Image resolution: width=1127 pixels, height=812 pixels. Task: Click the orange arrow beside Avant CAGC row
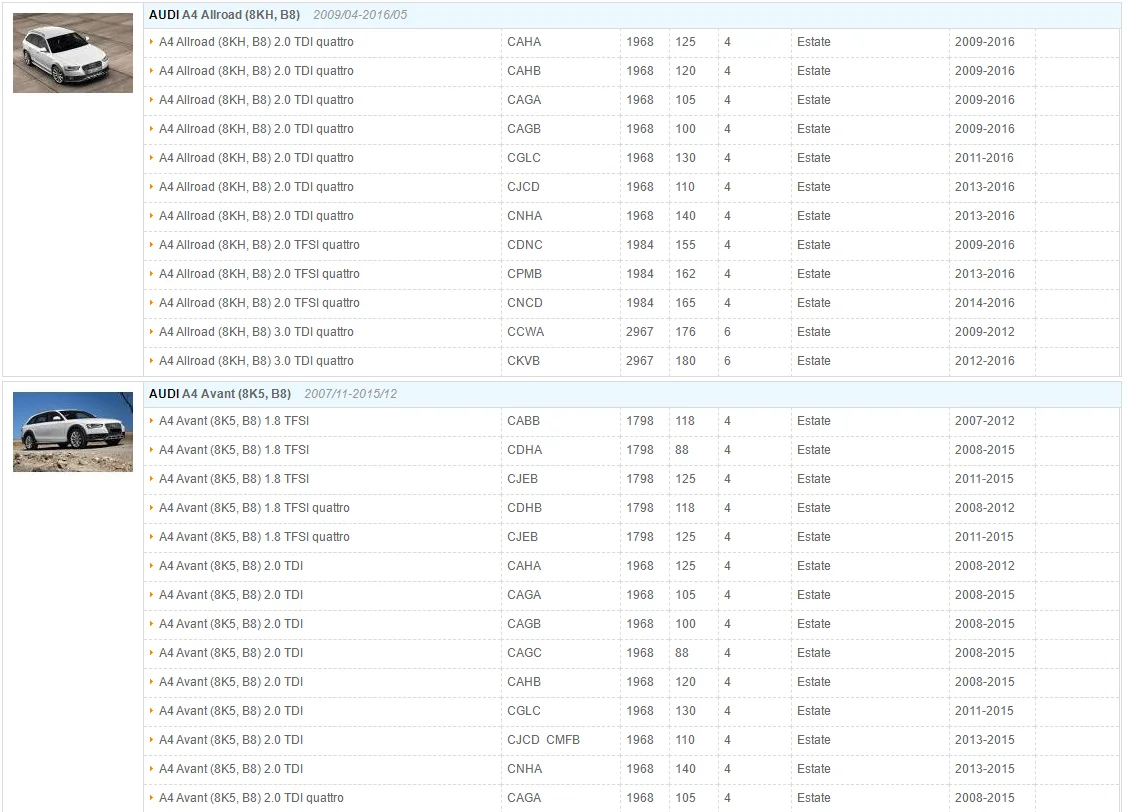pyautogui.click(x=152, y=652)
